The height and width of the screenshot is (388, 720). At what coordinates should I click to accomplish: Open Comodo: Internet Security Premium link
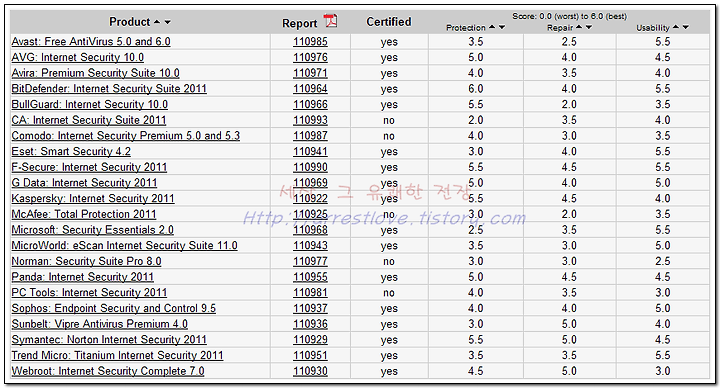click(x=126, y=136)
